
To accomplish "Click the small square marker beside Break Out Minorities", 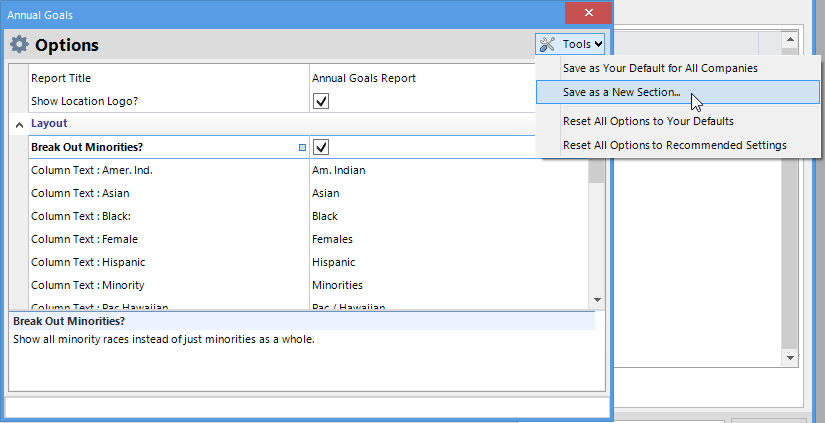I will tap(303, 148).
